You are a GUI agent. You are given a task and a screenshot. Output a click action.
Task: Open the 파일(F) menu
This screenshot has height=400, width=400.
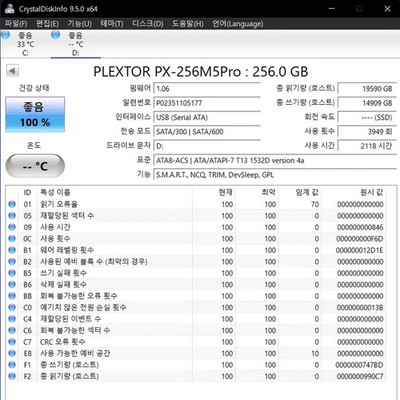[16, 24]
